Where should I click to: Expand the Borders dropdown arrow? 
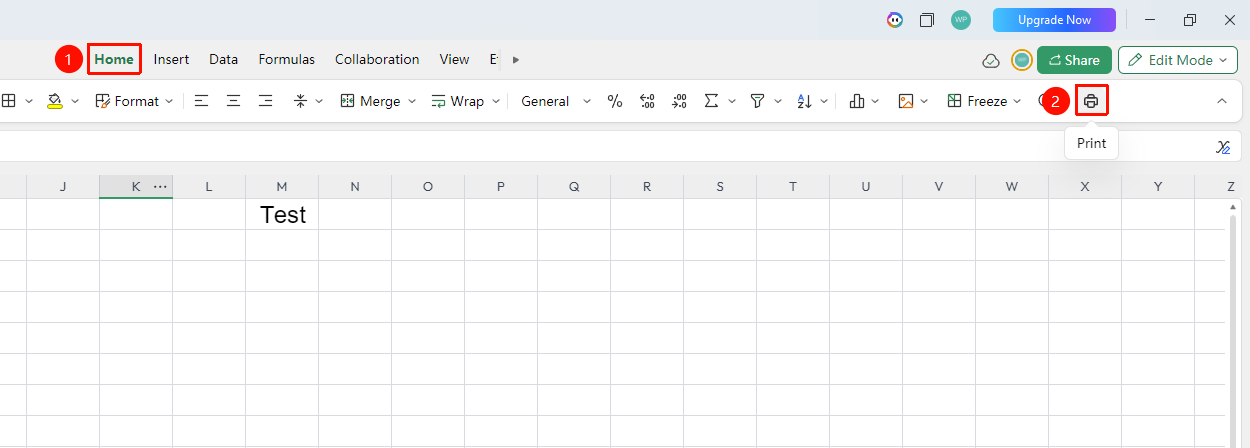[29, 101]
